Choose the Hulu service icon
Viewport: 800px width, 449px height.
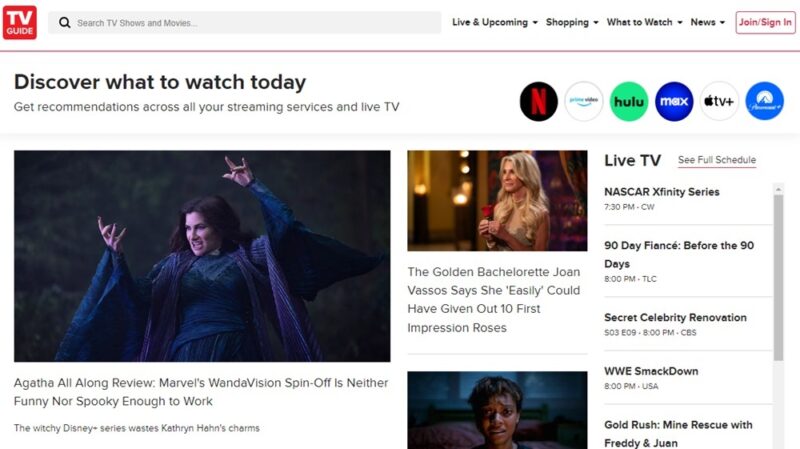coord(629,101)
